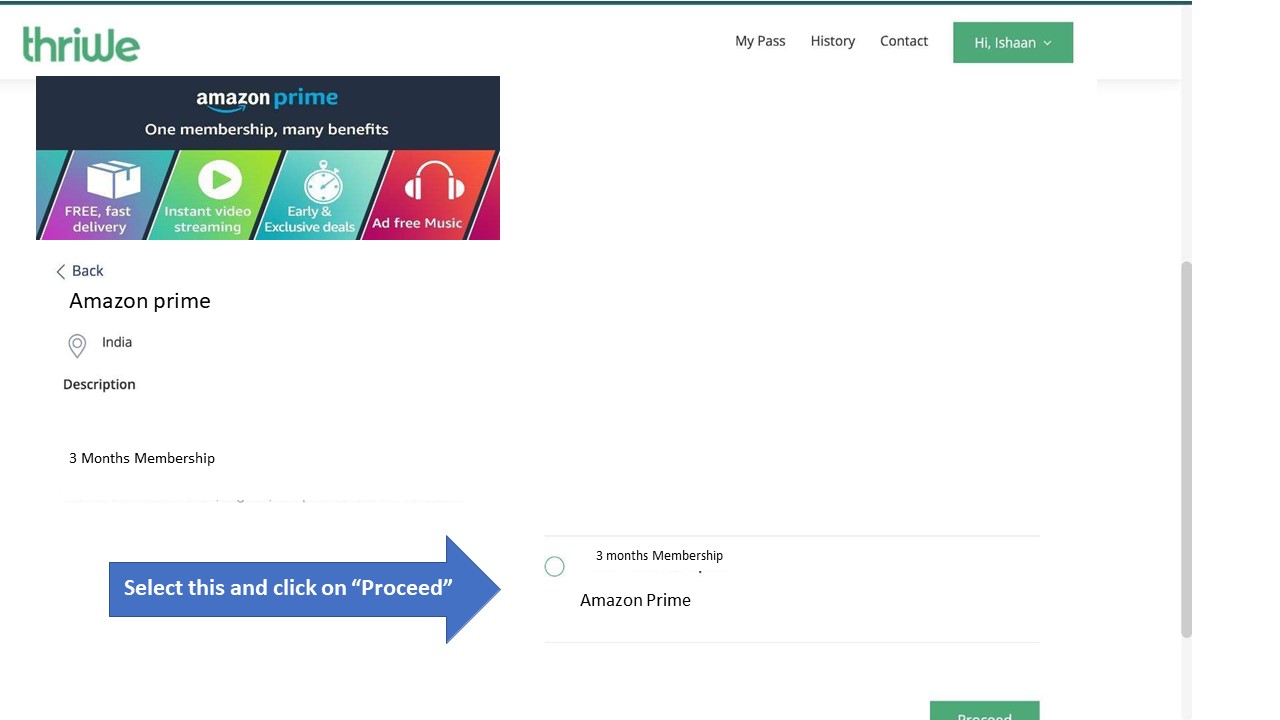Click the vertical page scrollbar thumb
1280x720 pixels.
1186,450
